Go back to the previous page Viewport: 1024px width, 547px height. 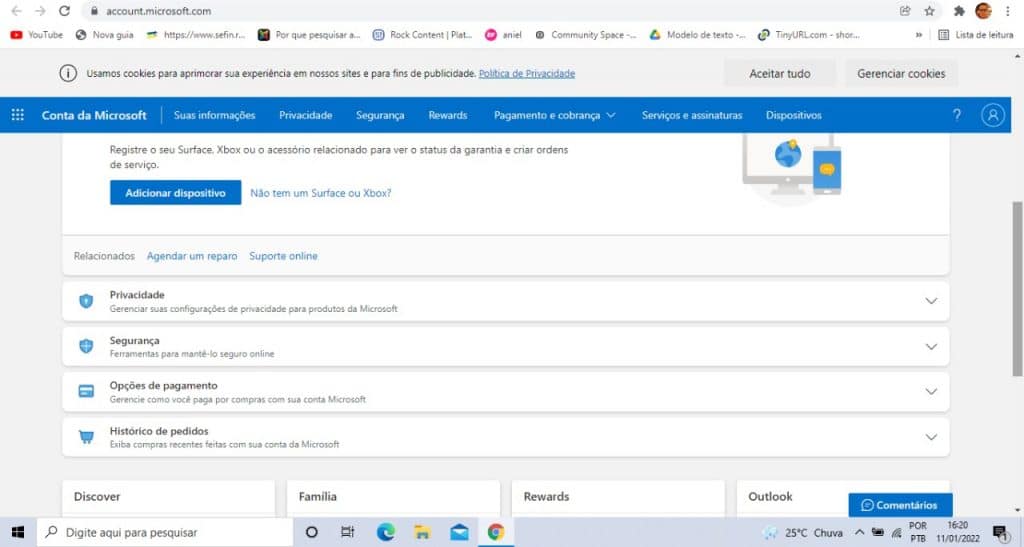pos(16,10)
